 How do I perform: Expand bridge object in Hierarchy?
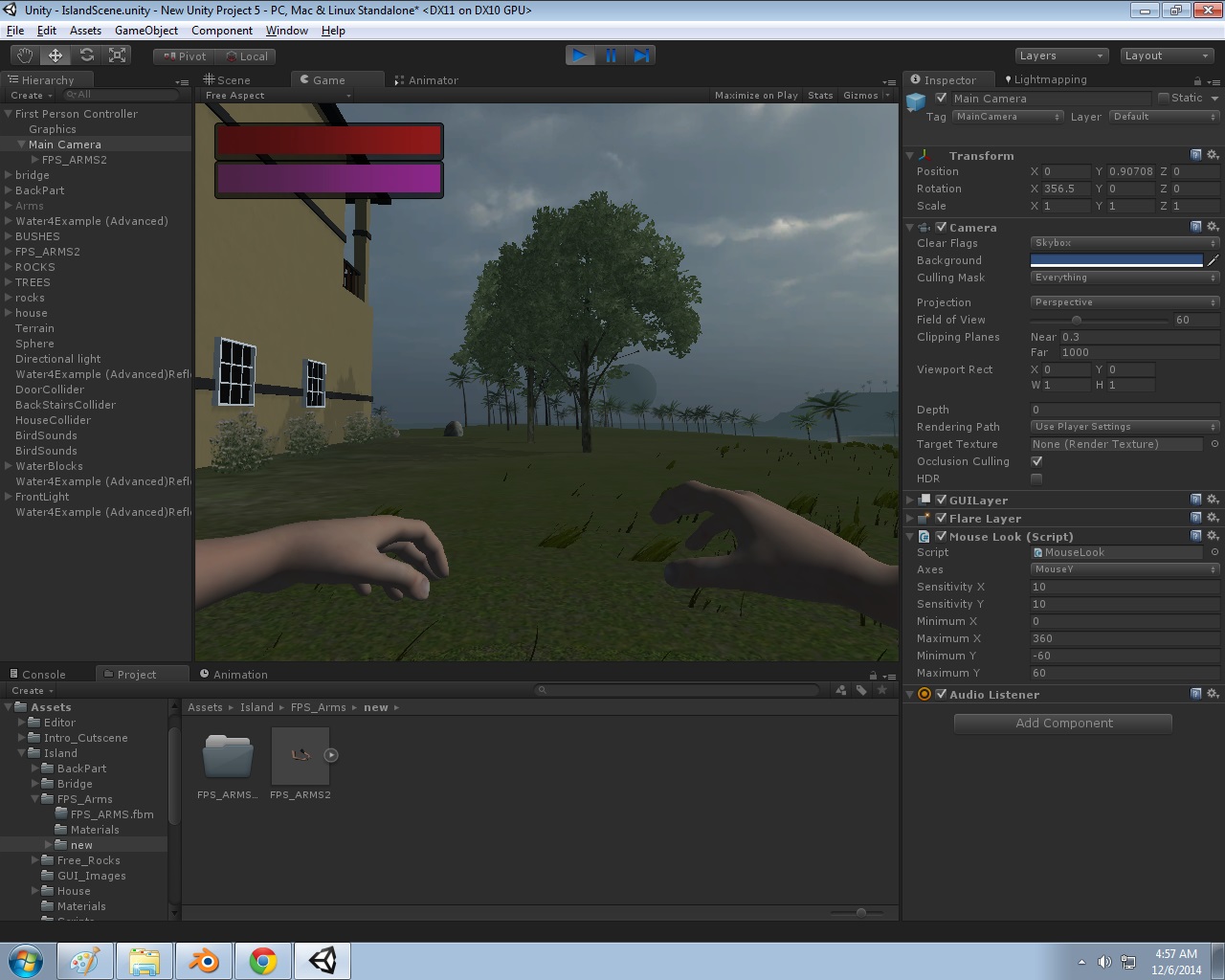pos(9,175)
